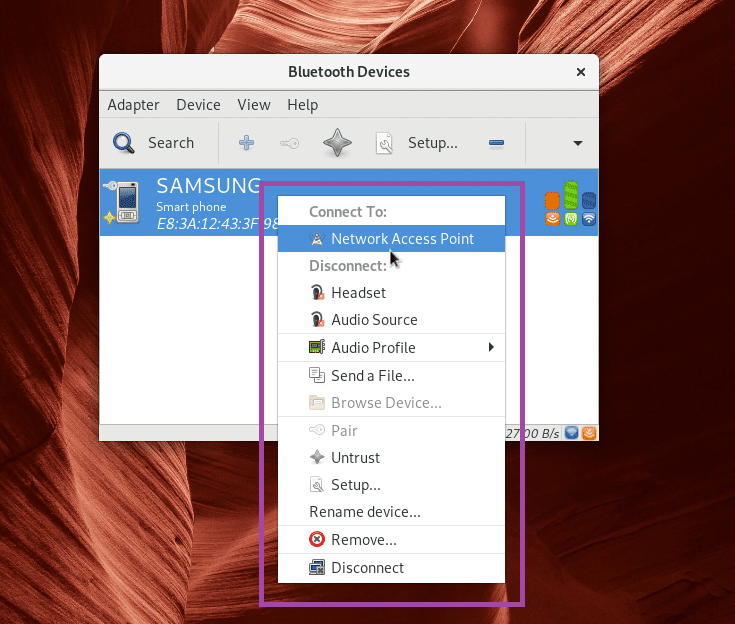Open the toolbar overflow dropdown arrow

pyautogui.click(x=578, y=143)
